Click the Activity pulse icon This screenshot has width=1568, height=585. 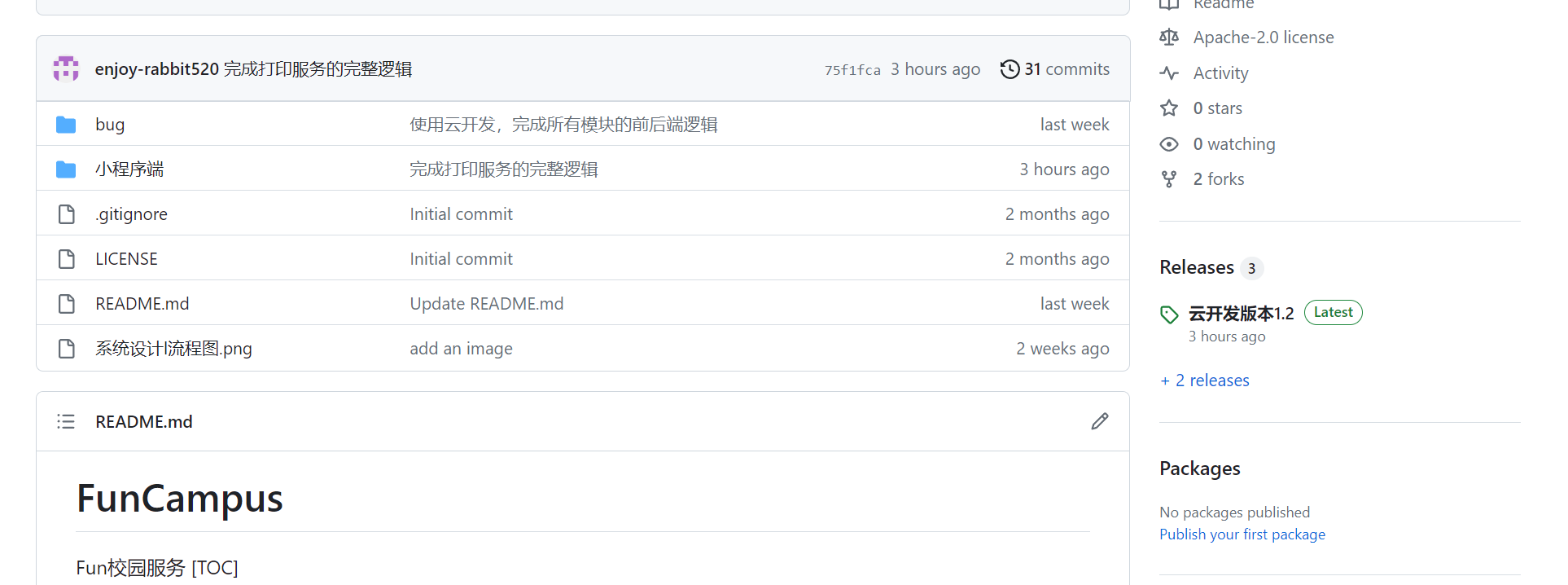(x=1169, y=73)
